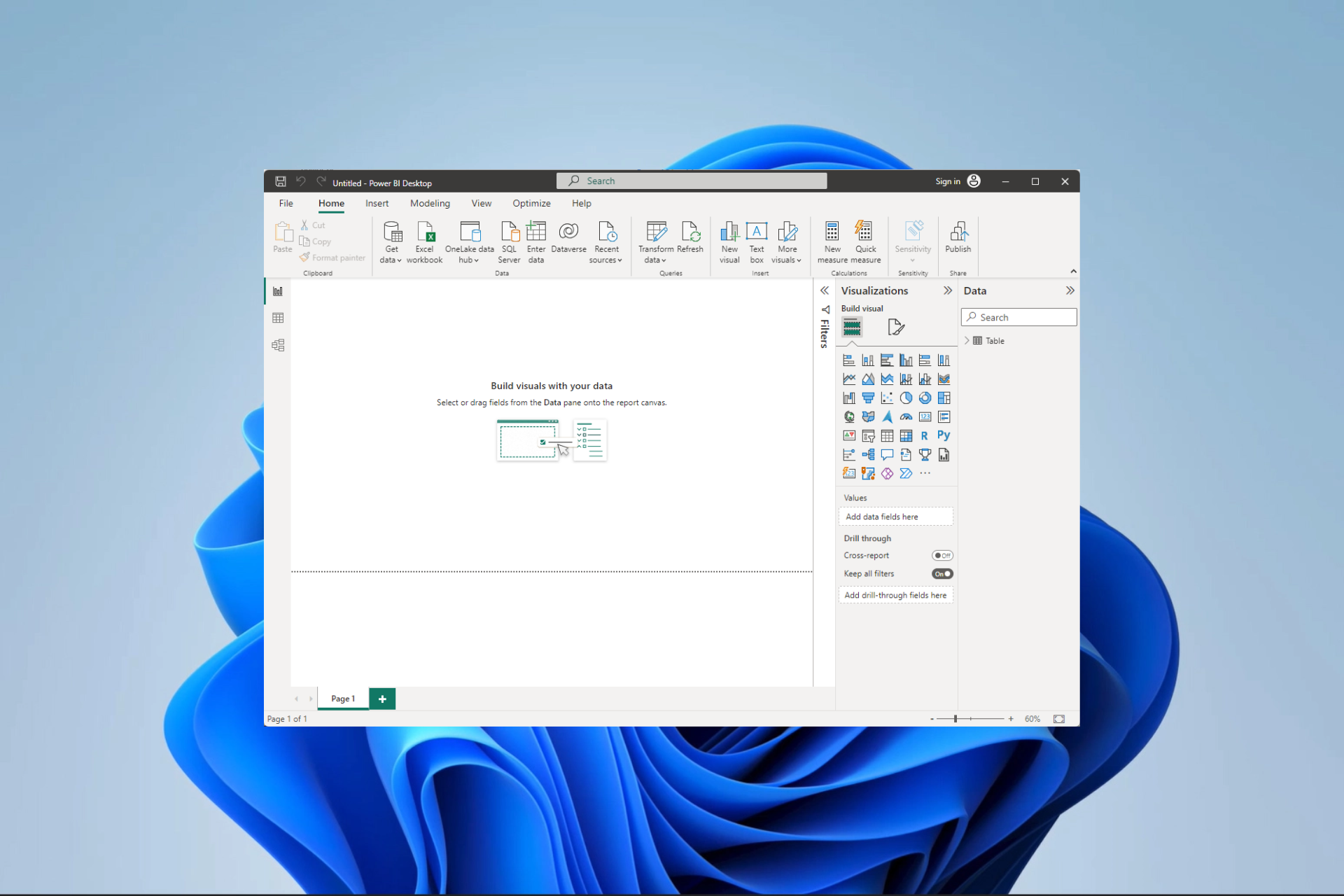
Task: Open Get data dropdown
Action: pos(391,260)
